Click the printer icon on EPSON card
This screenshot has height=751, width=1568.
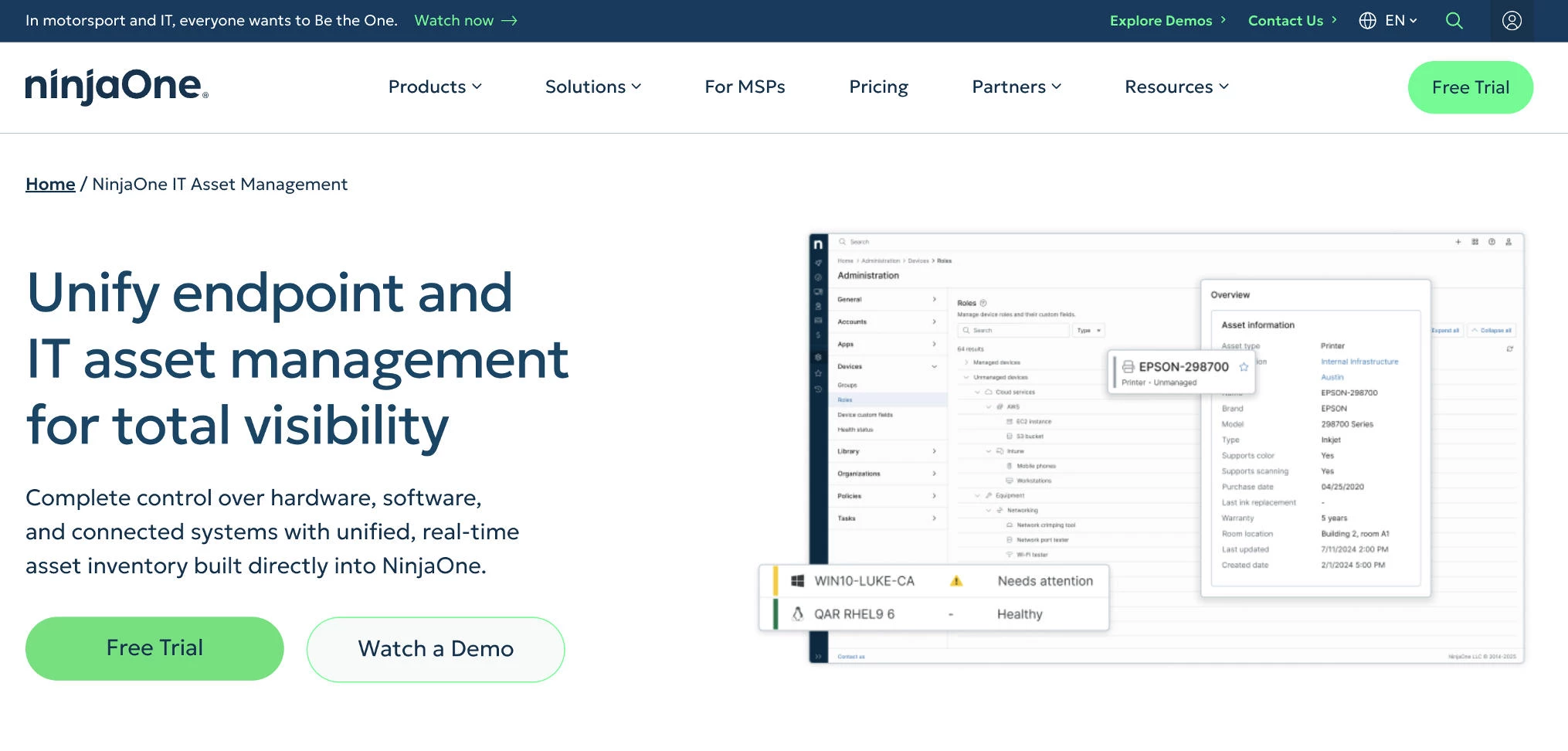(x=1128, y=367)
